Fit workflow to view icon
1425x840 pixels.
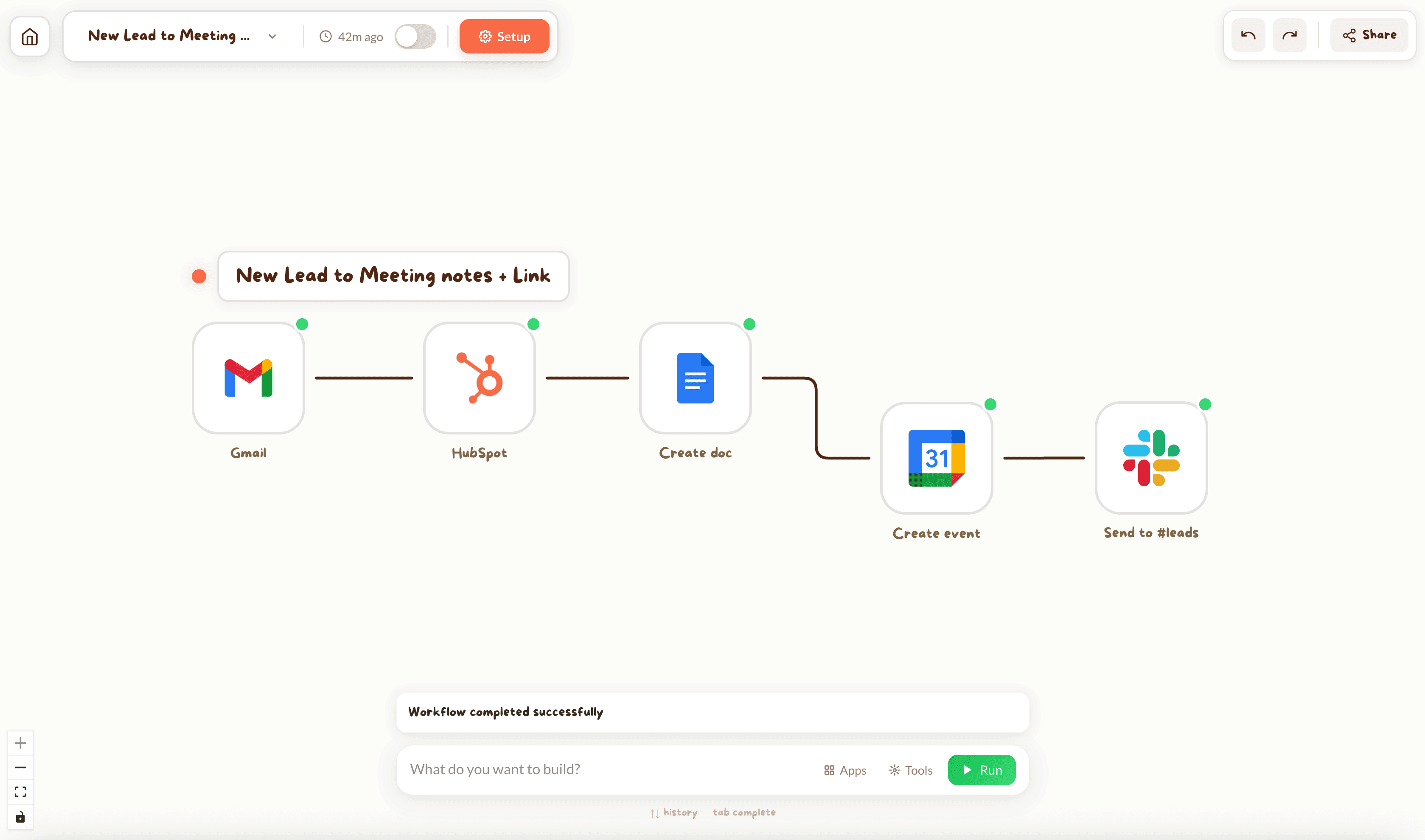pos(20,792)
